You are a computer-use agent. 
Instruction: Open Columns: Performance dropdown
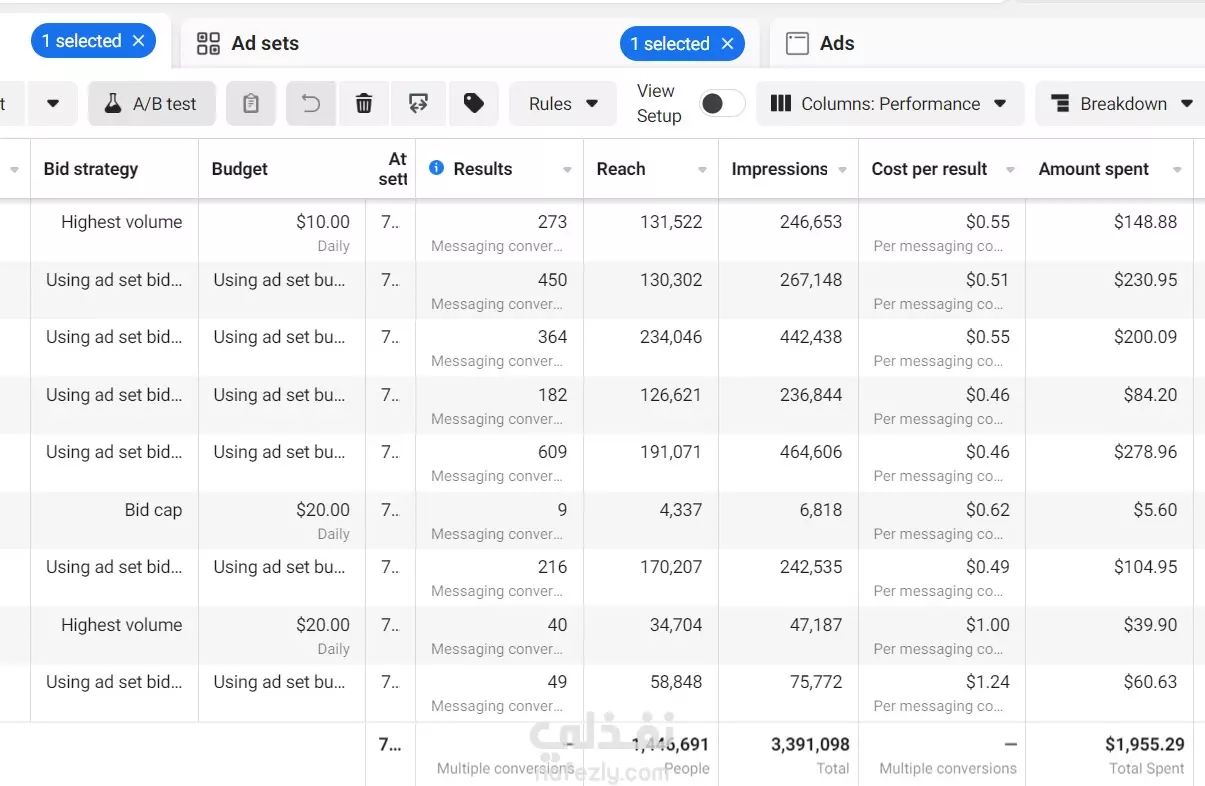click(890, 104)
